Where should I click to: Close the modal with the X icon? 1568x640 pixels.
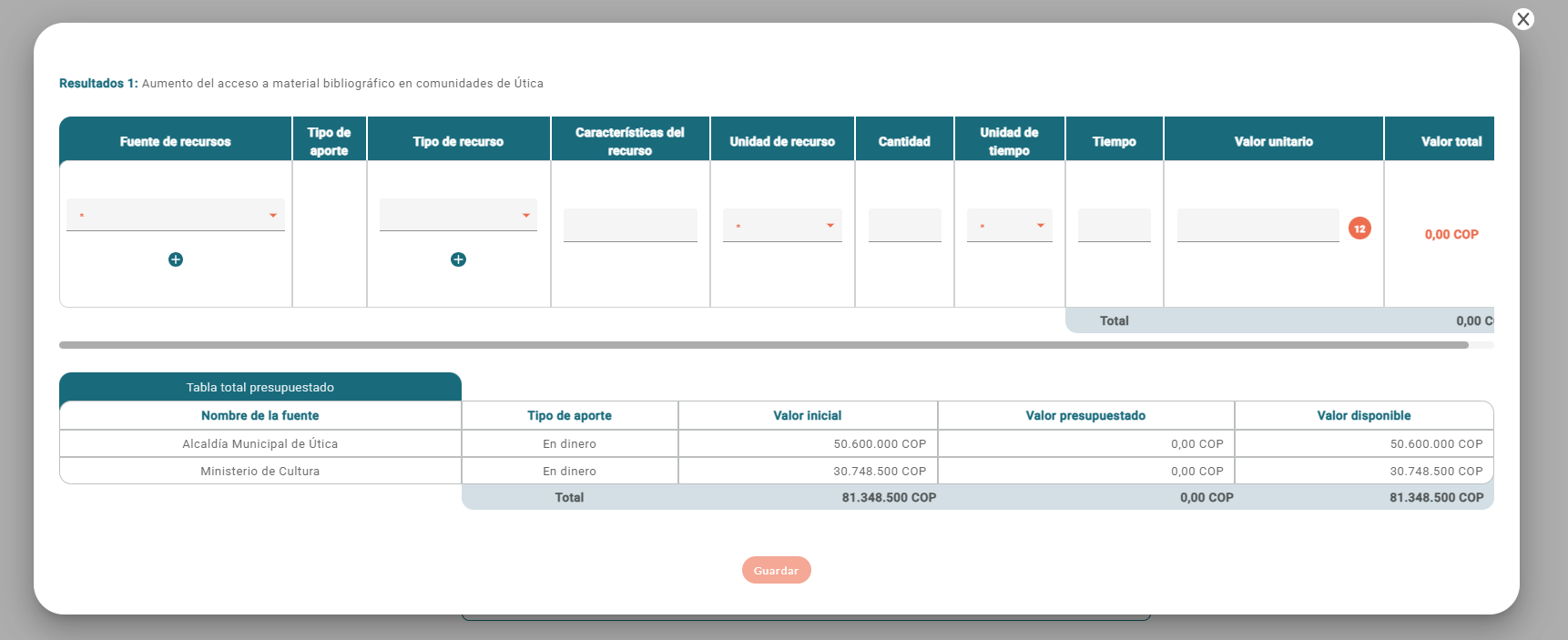1522,19
